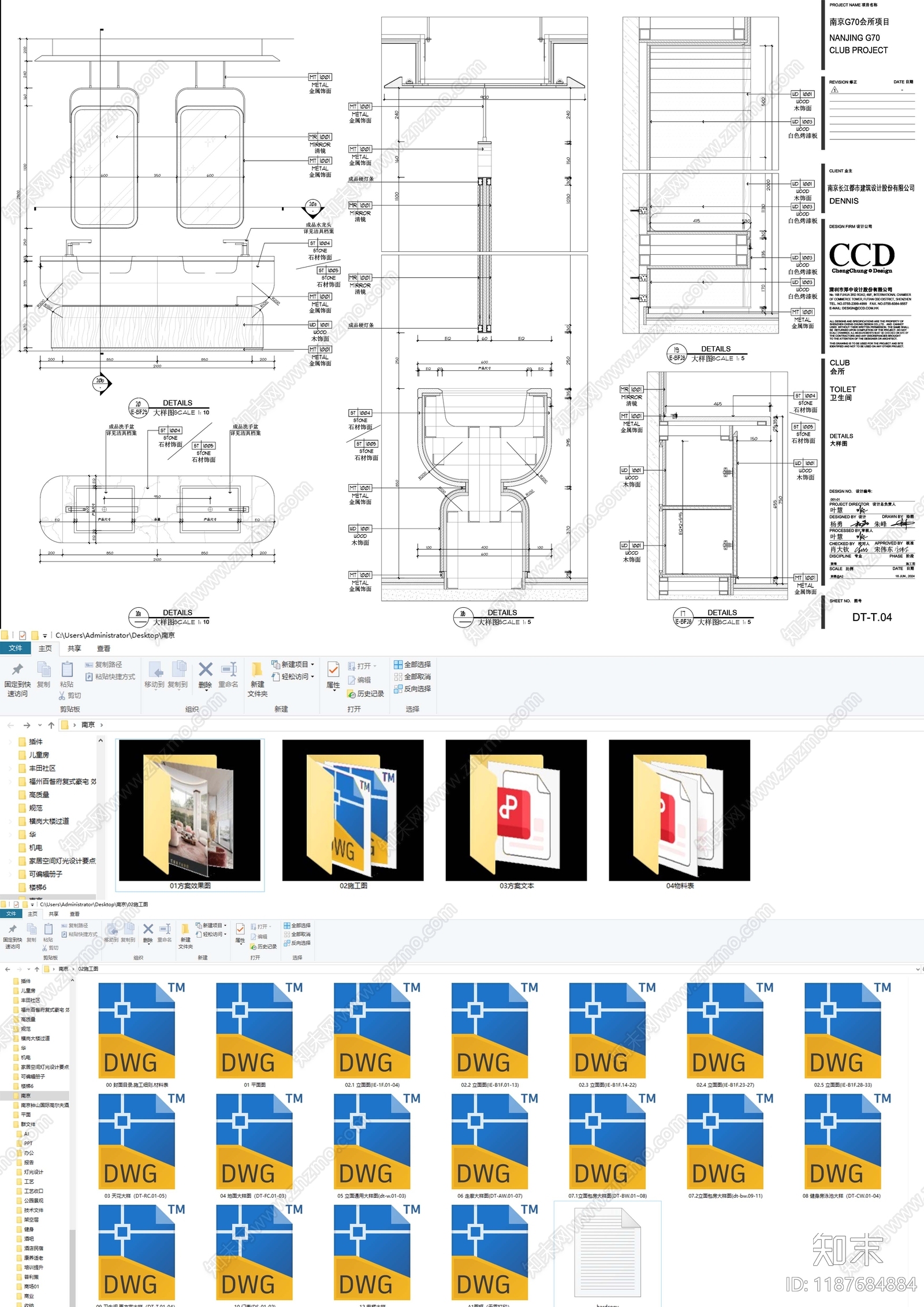Switch to 查看 tab in the 02施工图 window
Viewport: 924px width, 1307px height.
coord(75,914)
